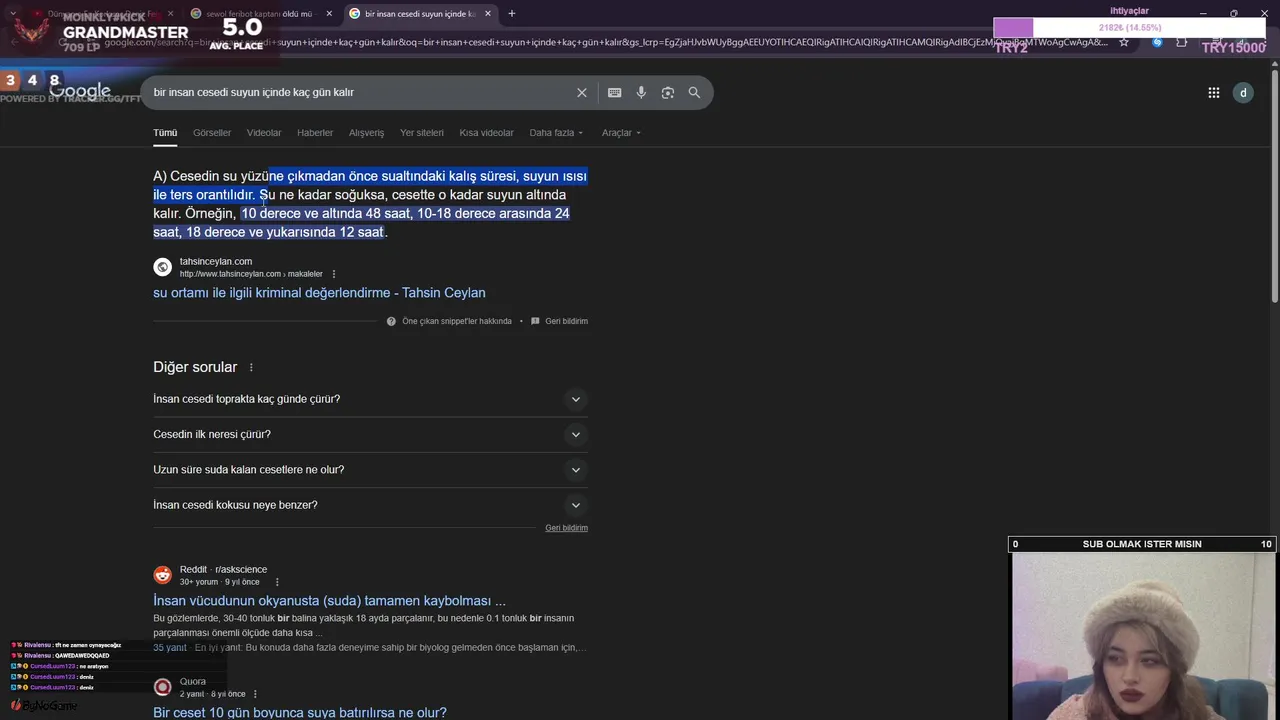The width and height of the screenshot is (1280, 720).
Task: Click 'Geri bildirim' next to snippet info
Action: pyautogui.click(x=566, y=321)
